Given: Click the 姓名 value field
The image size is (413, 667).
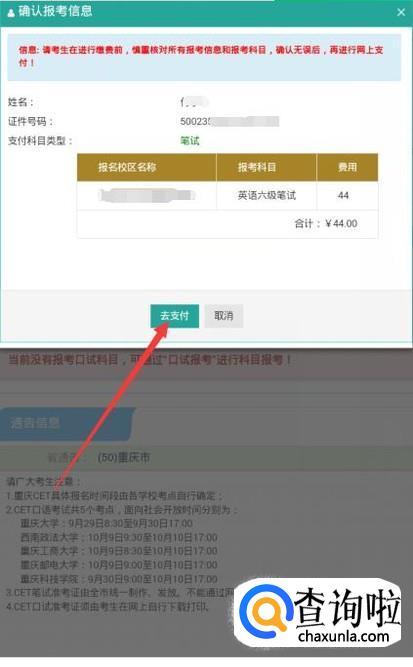Looking at the screenshot, I should 194,102.
